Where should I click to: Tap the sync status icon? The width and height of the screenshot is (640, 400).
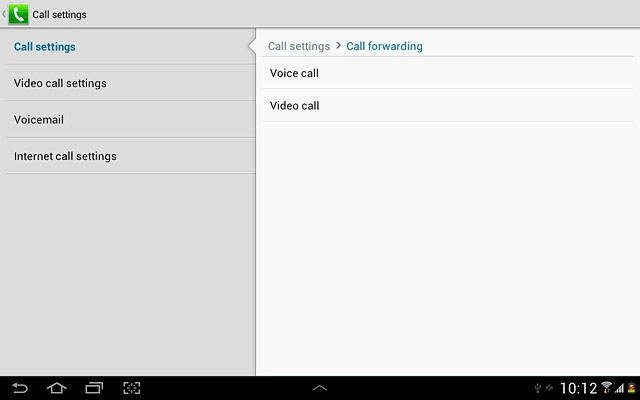pyautogui.click(x=549, y=388)
